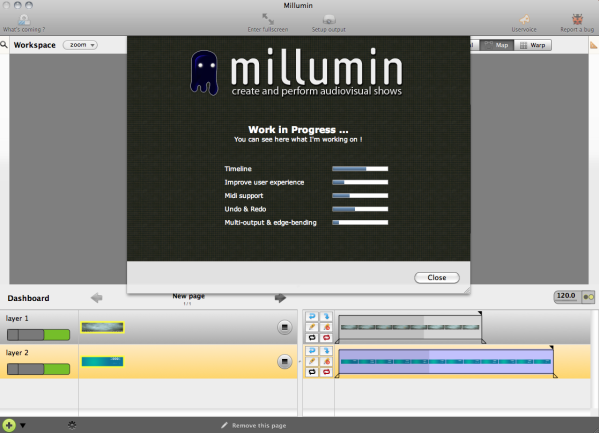
Task: Stop playback on layer 1
Action: pyautogui.click(x=284, y=327)
